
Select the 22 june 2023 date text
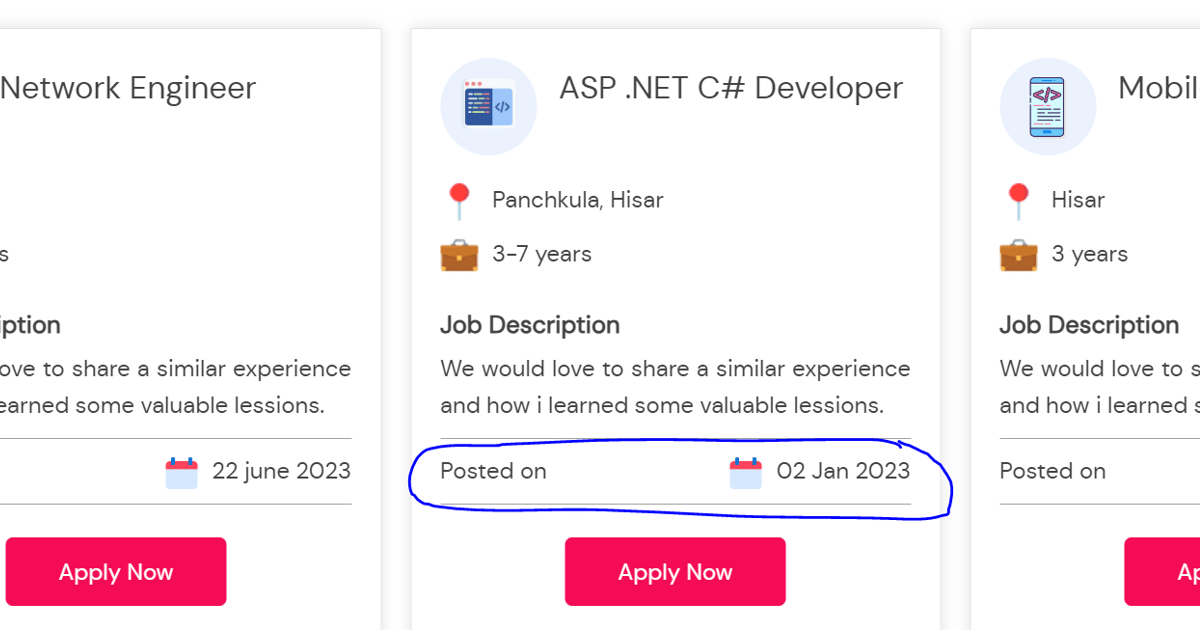point(281,471)
